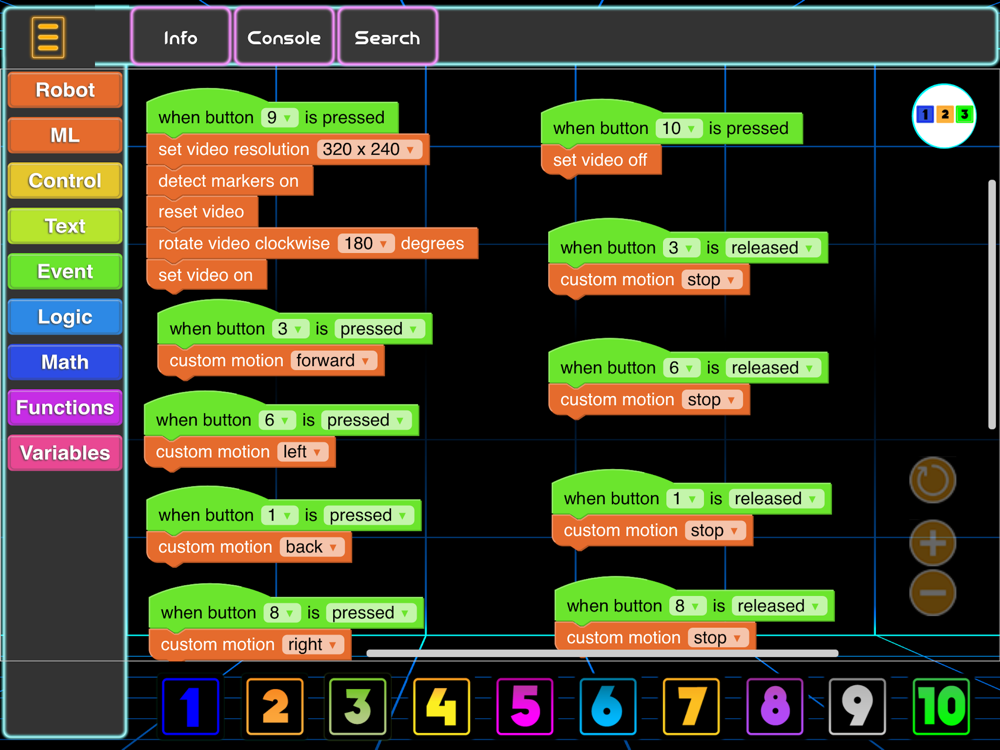Select the Control block category
Image resolution: width=1000 pixels, height=750 pixels.
click(x=65, y=180)
